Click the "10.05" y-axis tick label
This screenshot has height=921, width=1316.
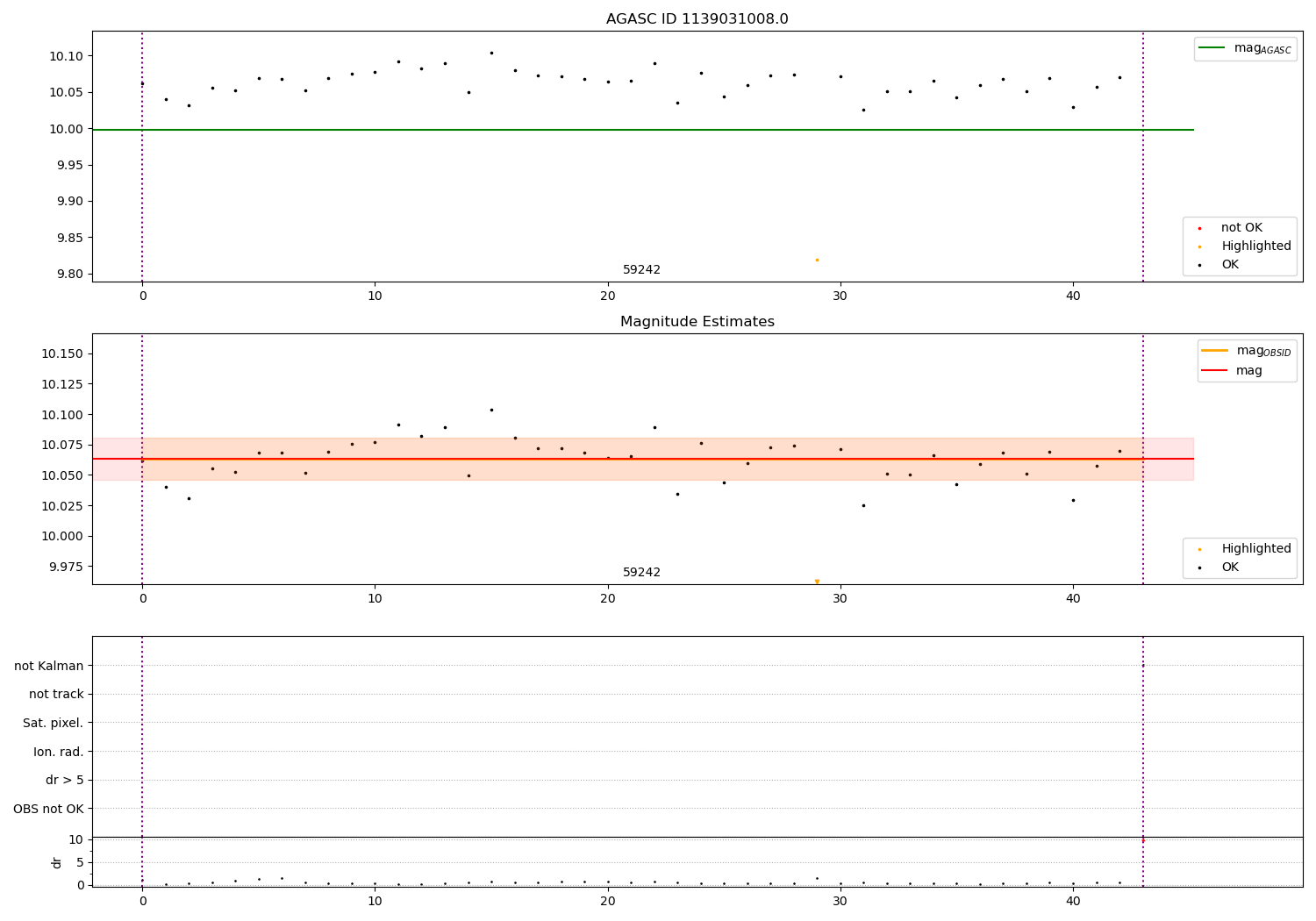66,93
